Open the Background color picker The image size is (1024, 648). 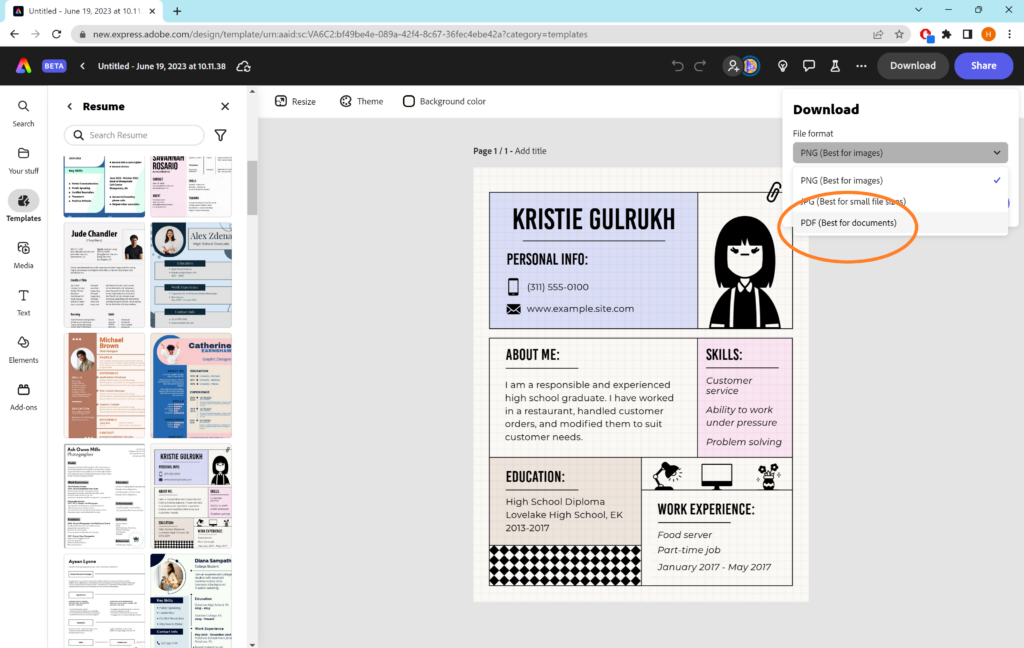tap(444, 101)
